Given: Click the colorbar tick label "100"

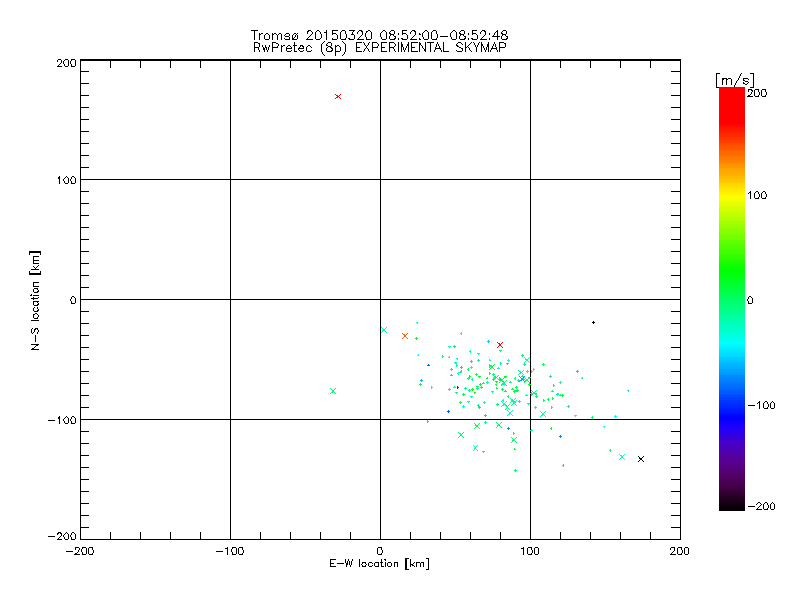Looking at the screenshot, I should (757, 195).
